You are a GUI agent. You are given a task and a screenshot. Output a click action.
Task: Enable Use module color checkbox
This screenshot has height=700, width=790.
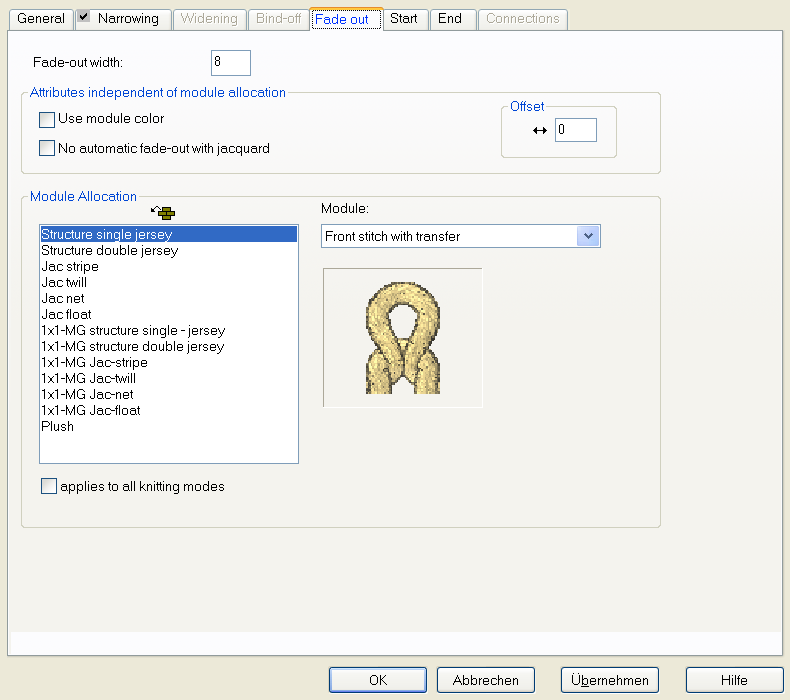pos(46,120)
